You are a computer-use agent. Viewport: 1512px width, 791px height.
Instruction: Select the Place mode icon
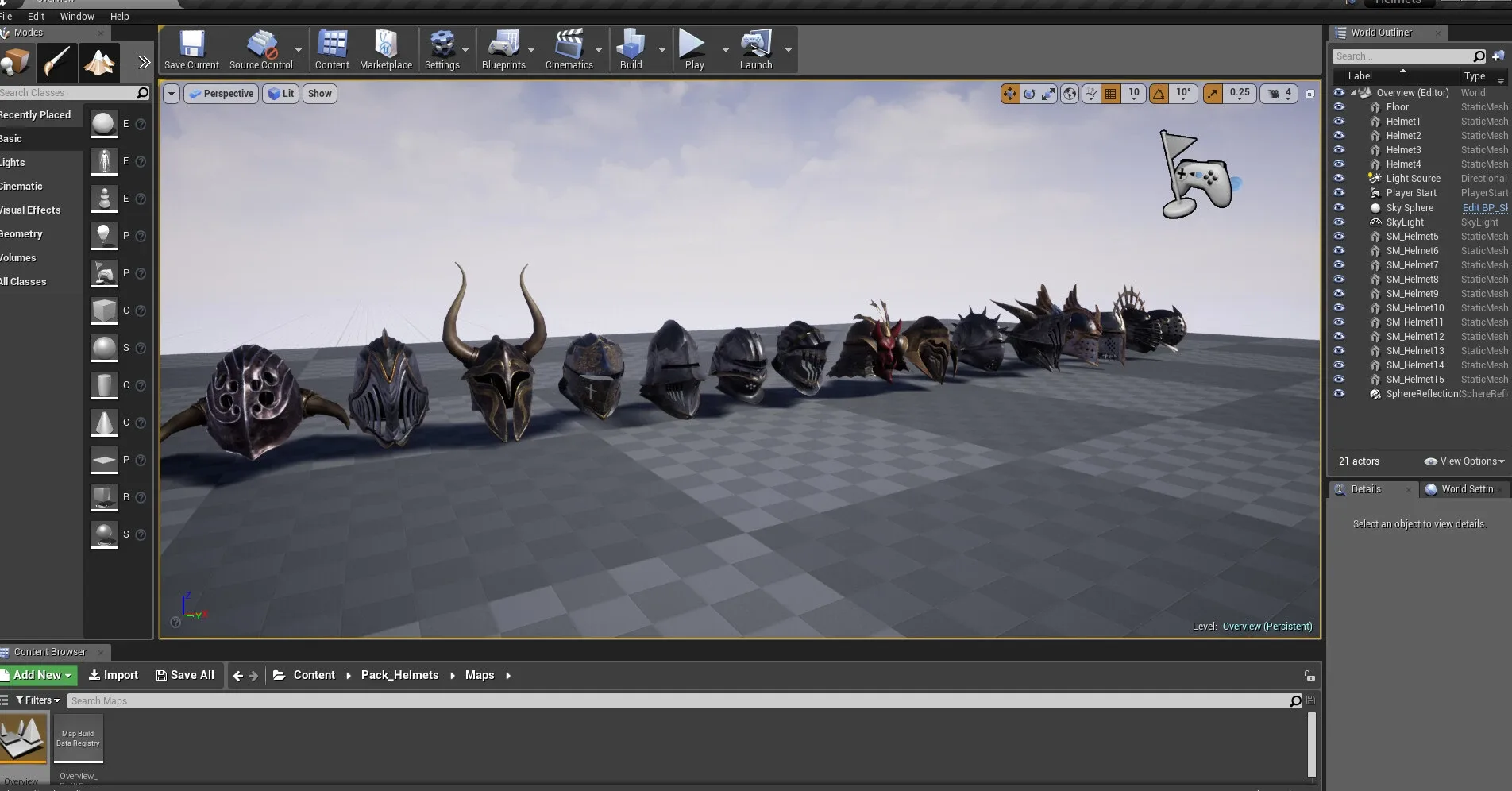16,62
